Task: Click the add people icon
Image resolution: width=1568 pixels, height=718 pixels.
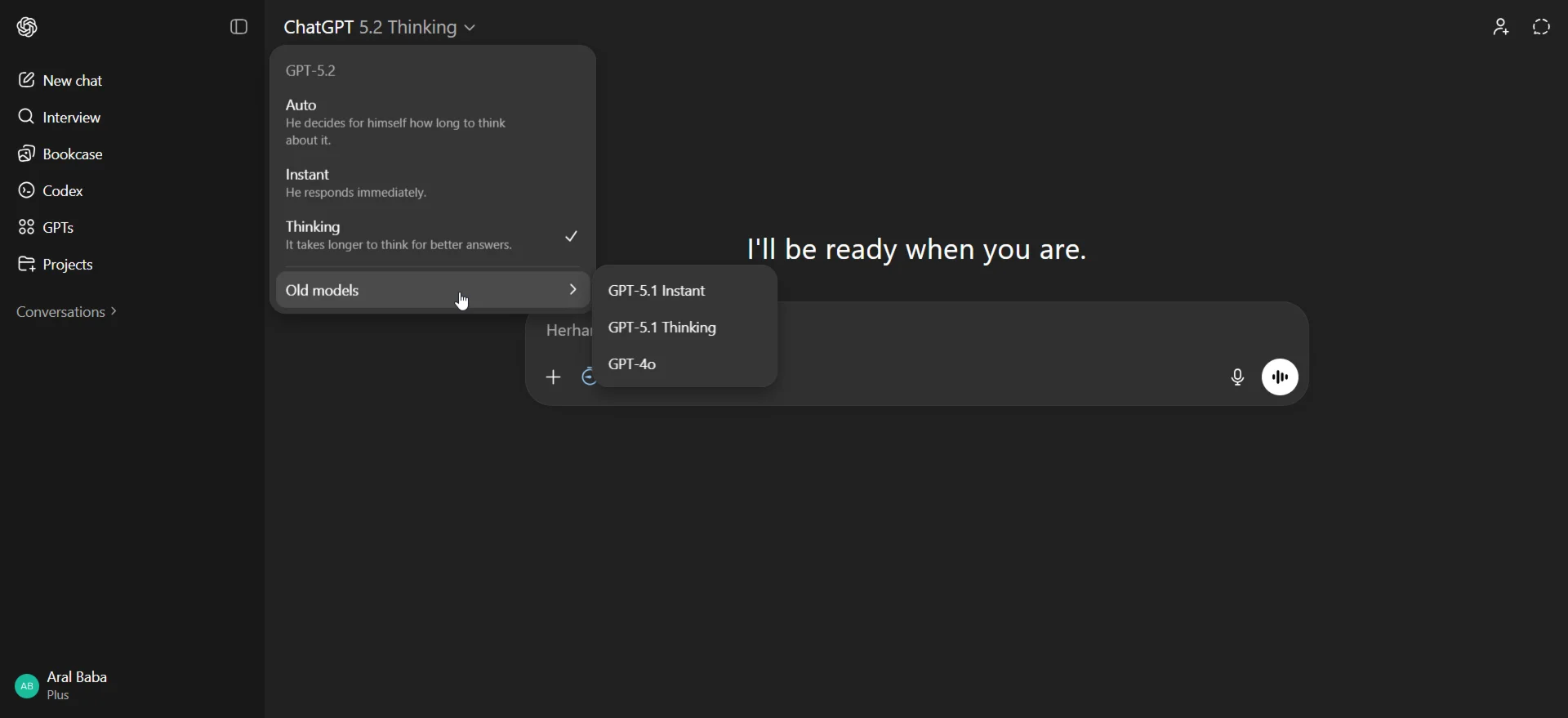Action: tap(1501, 28)
